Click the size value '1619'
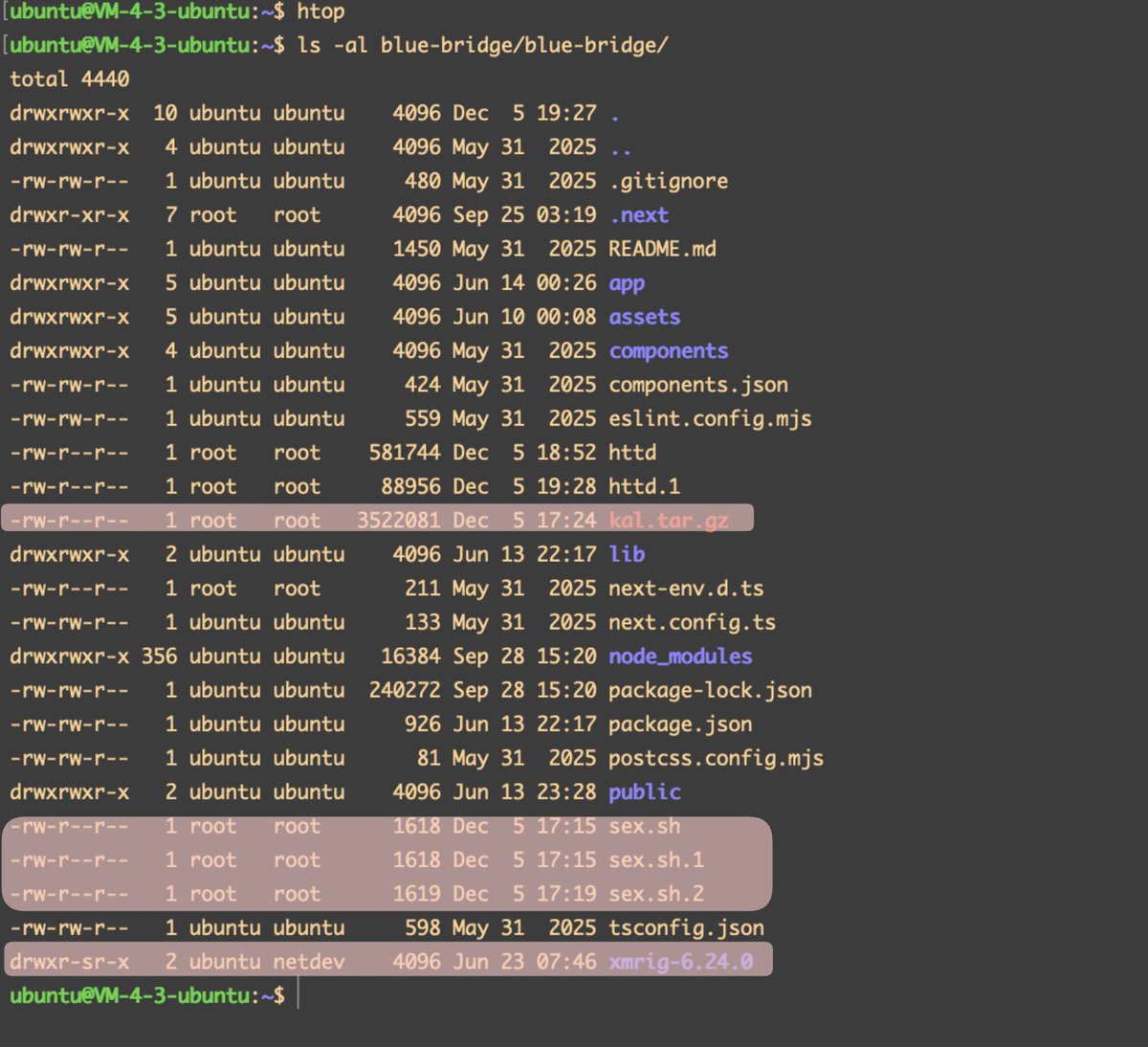The image size is (1148, 1047). click(417, 894)
